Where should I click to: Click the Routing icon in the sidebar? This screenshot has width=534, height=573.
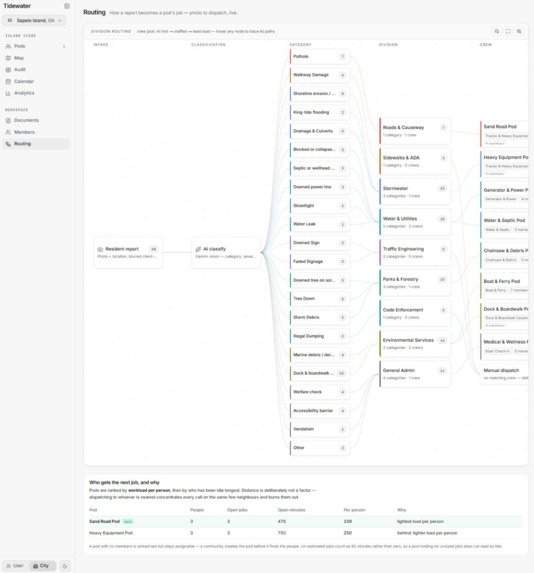(x=8, y=144)
